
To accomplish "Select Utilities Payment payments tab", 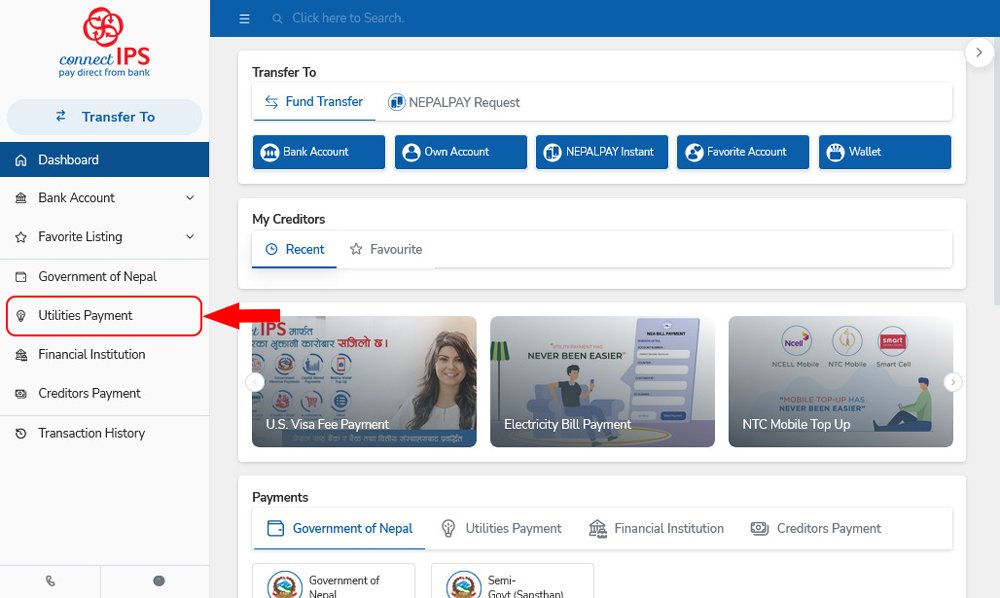I will pos(501,529).
